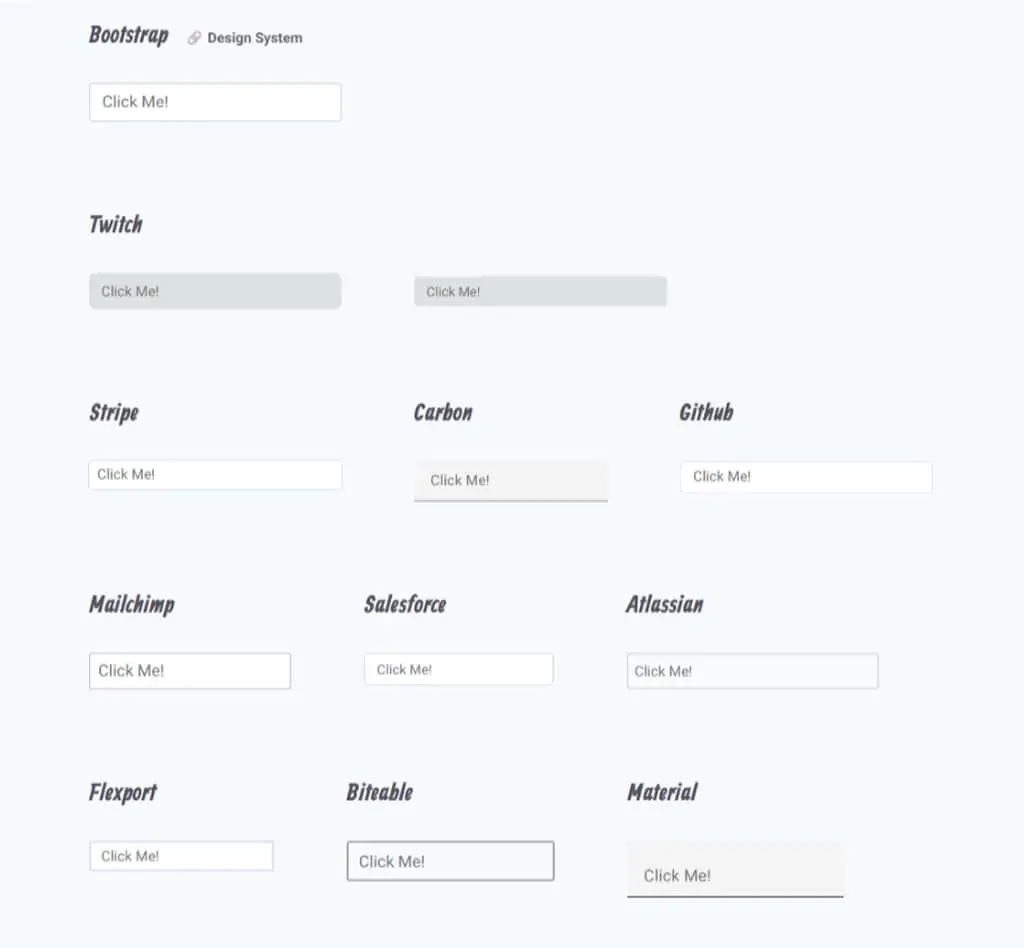The height and width of the screenshot is (948, 1024).
Task: Click the Biteable bordered input
Action: tap(451, 861)
